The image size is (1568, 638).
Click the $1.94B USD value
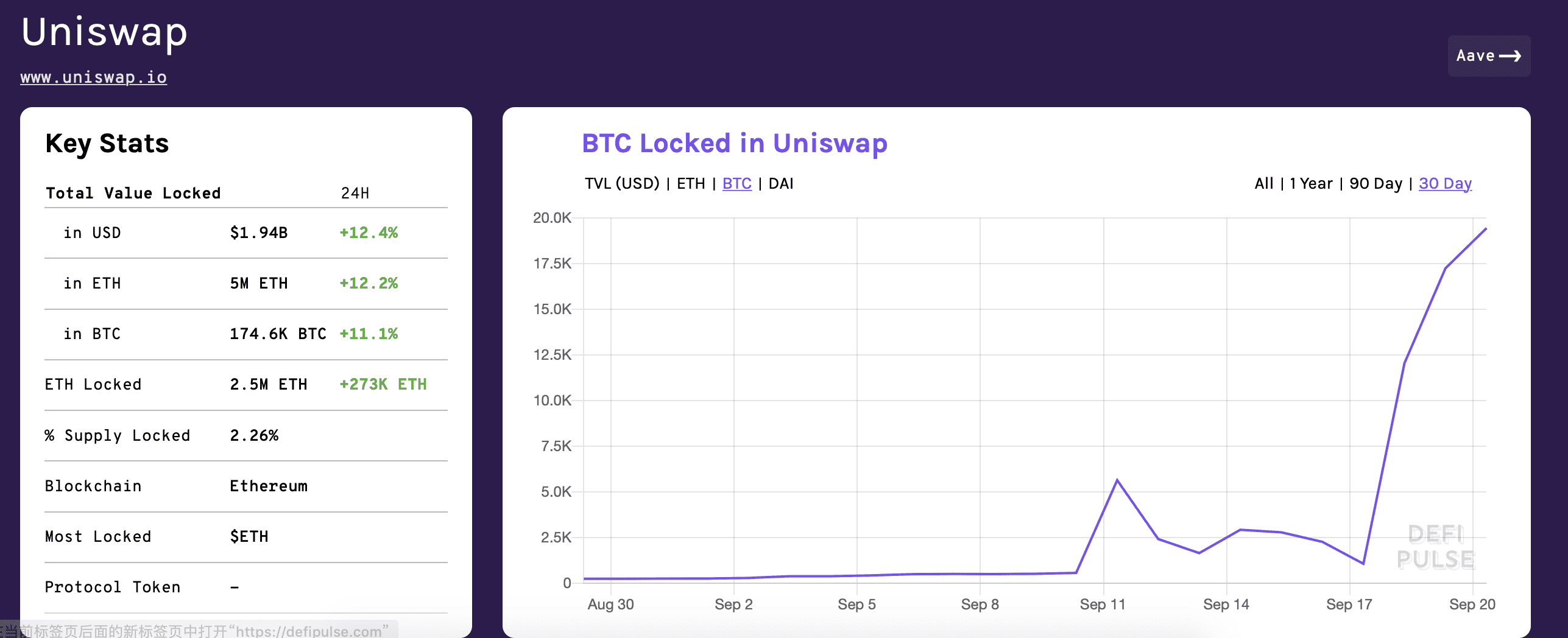click(x=259, y=233)
